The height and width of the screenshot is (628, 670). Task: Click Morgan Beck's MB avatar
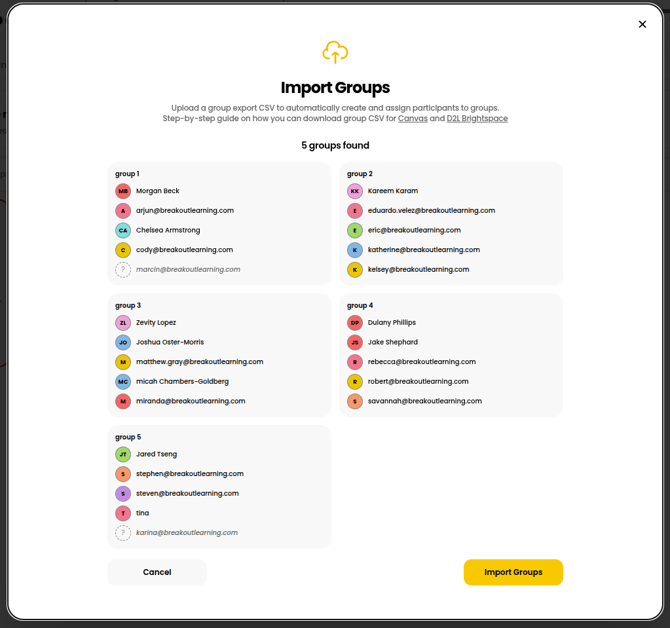point(123,191)
